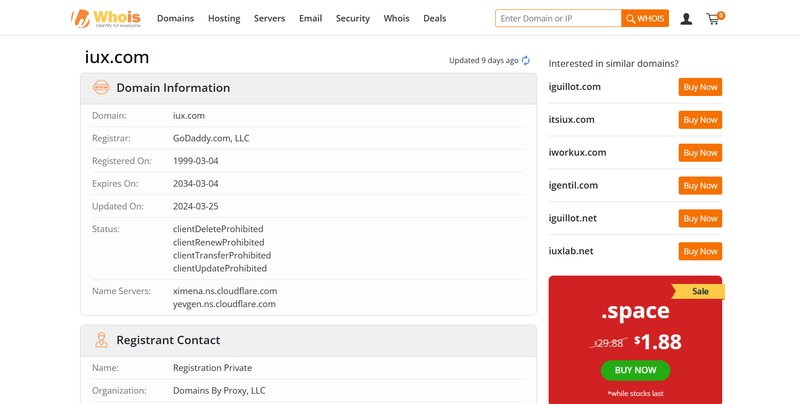Image resolution: width=800 pixels, height=404 pixels.
Task: Select expiry date 2034-03-04
Action: click(195, 184)
